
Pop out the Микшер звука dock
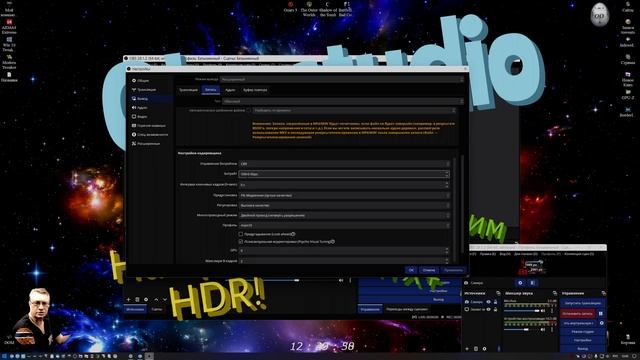tap(554, 293)
